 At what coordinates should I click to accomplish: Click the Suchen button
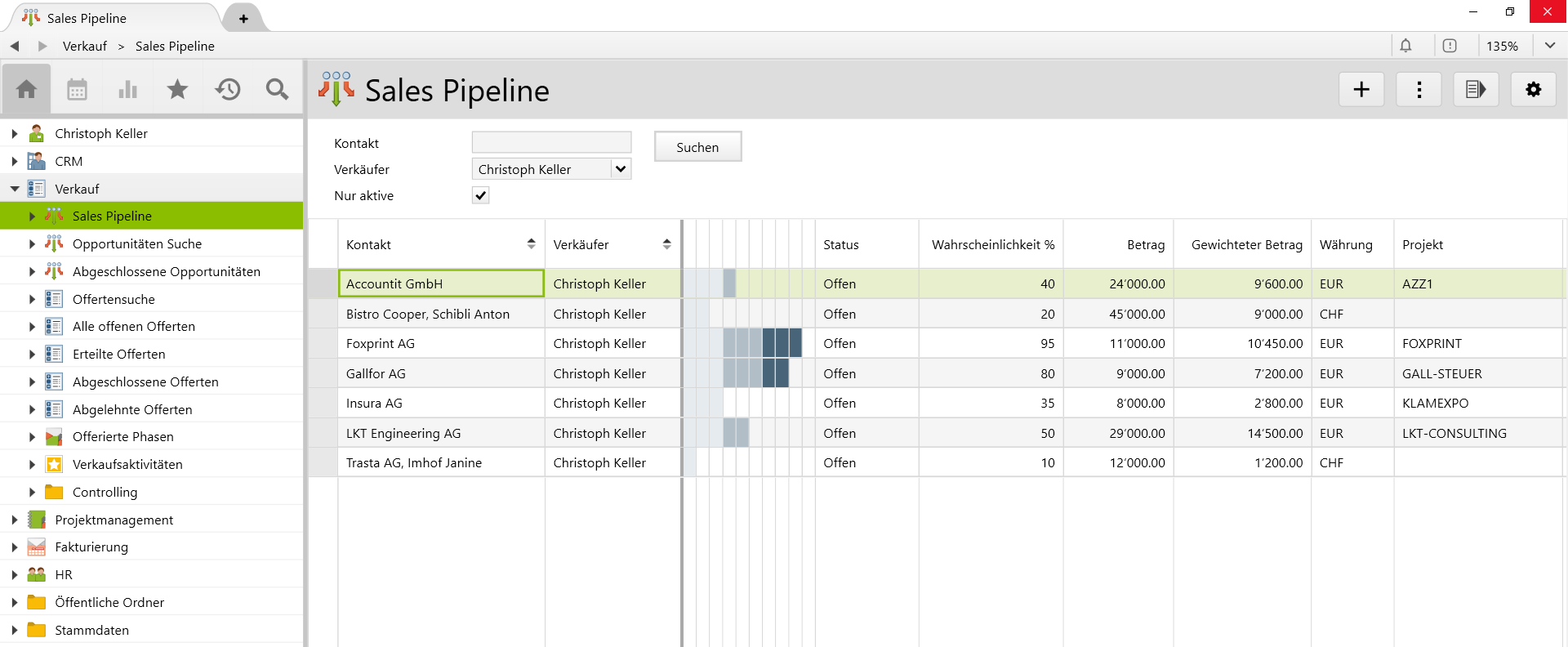click(697, 147)
